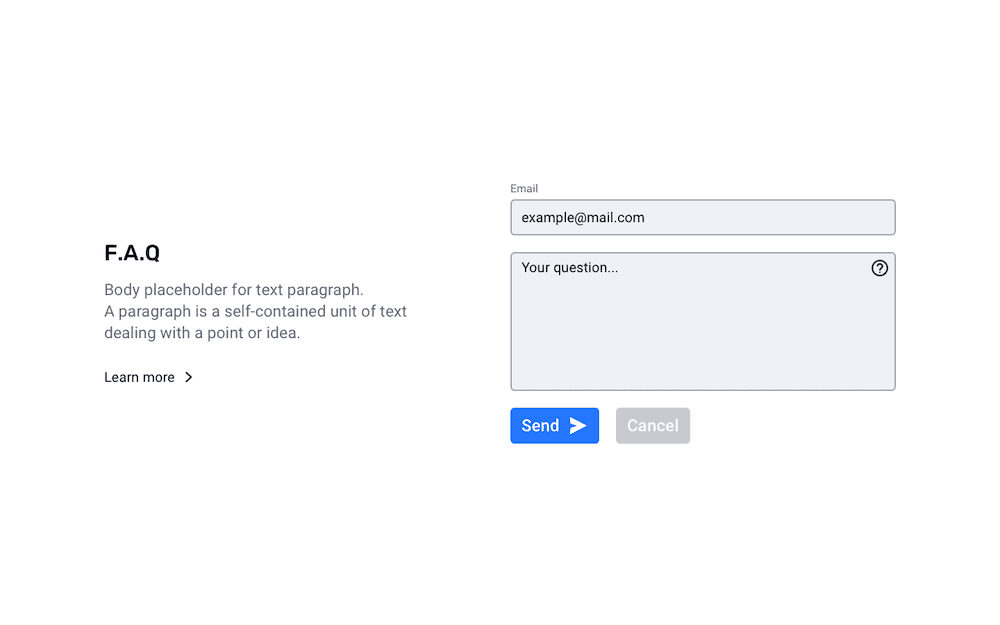Screen dimensions: 1000x625
Task: Click the greyed Cancel label text
Action: click(652, 425)
